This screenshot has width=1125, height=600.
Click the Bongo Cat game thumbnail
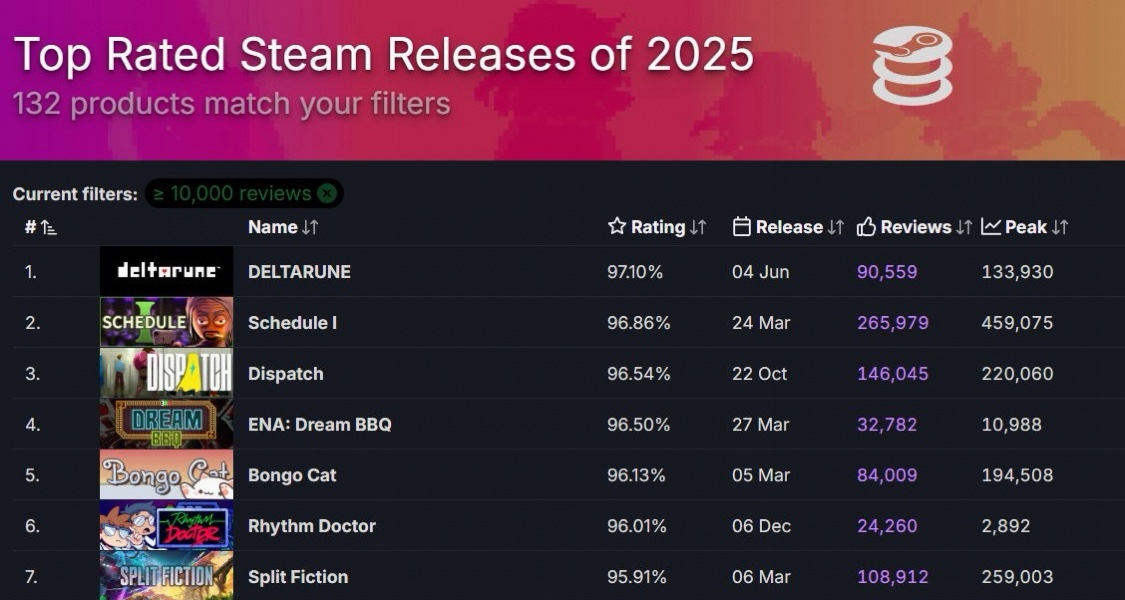pos(165,474)
